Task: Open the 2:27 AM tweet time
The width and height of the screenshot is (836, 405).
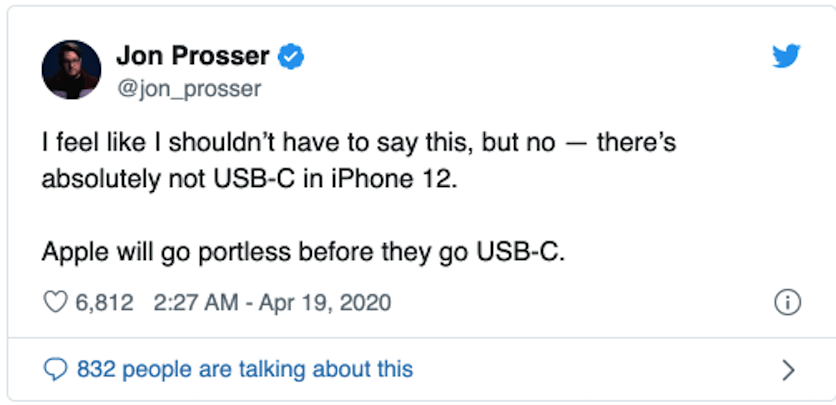Action: (x=196, y=302)
